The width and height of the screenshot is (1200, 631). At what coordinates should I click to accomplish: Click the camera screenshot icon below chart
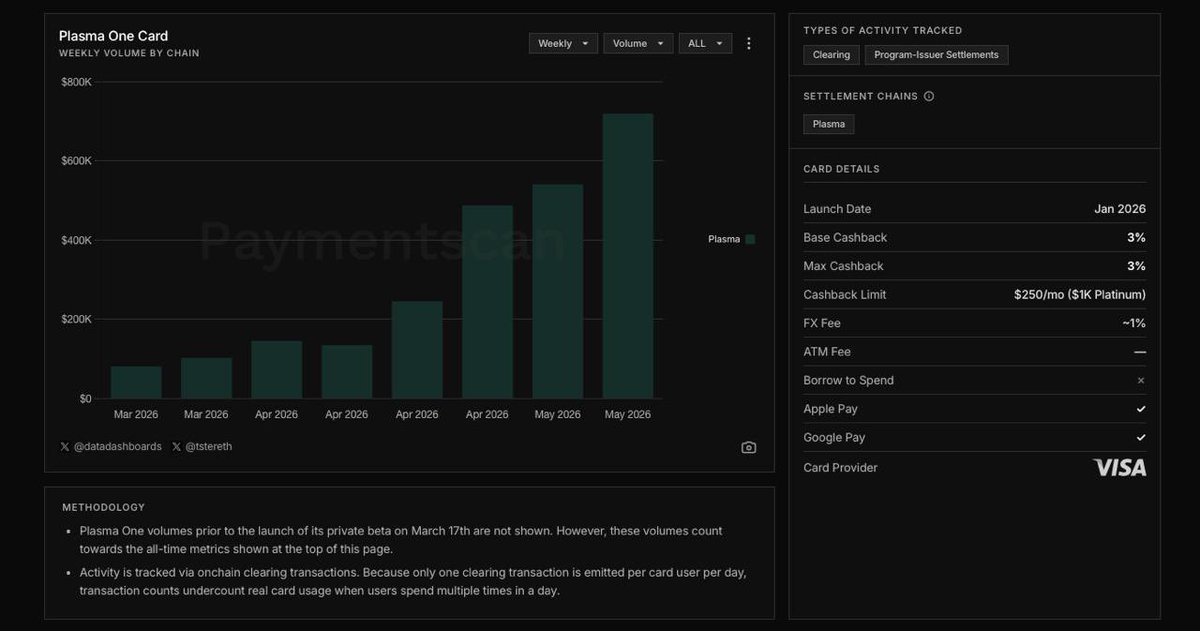pos(749,447)
